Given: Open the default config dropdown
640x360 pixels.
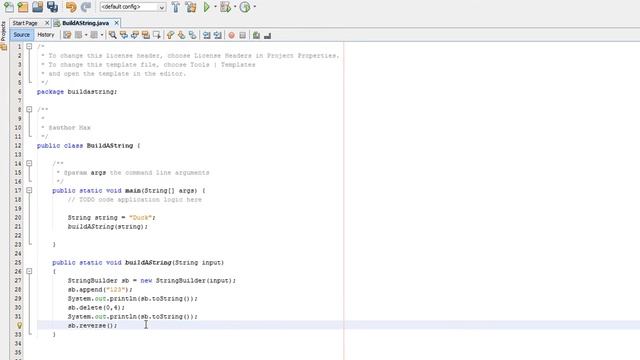Looking at the screenshot, I should (133, 7).
